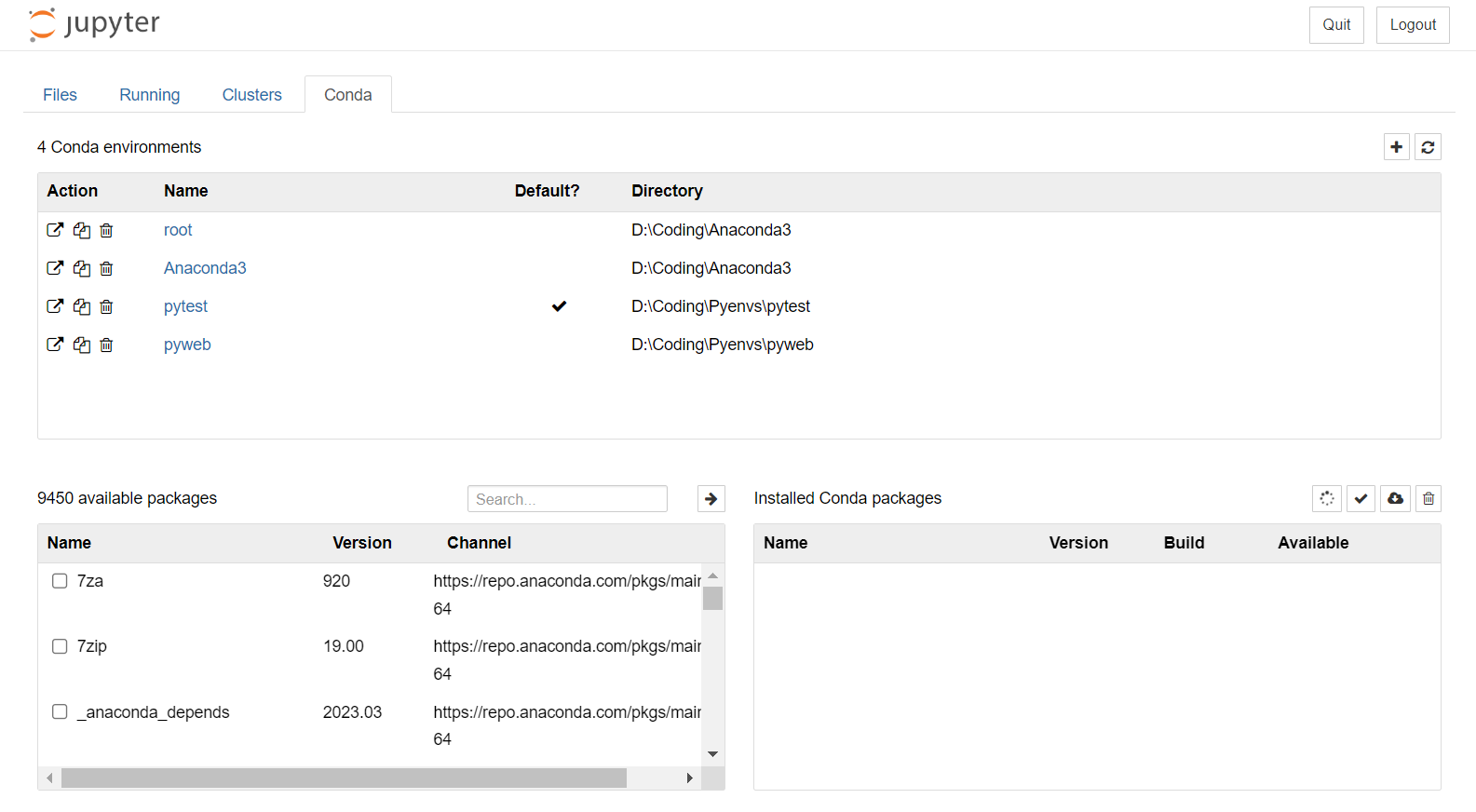Image resolution: width=1476 pixels, height=812 pixels.
Task: Click the Build column header
Action: click(1184, 543)
